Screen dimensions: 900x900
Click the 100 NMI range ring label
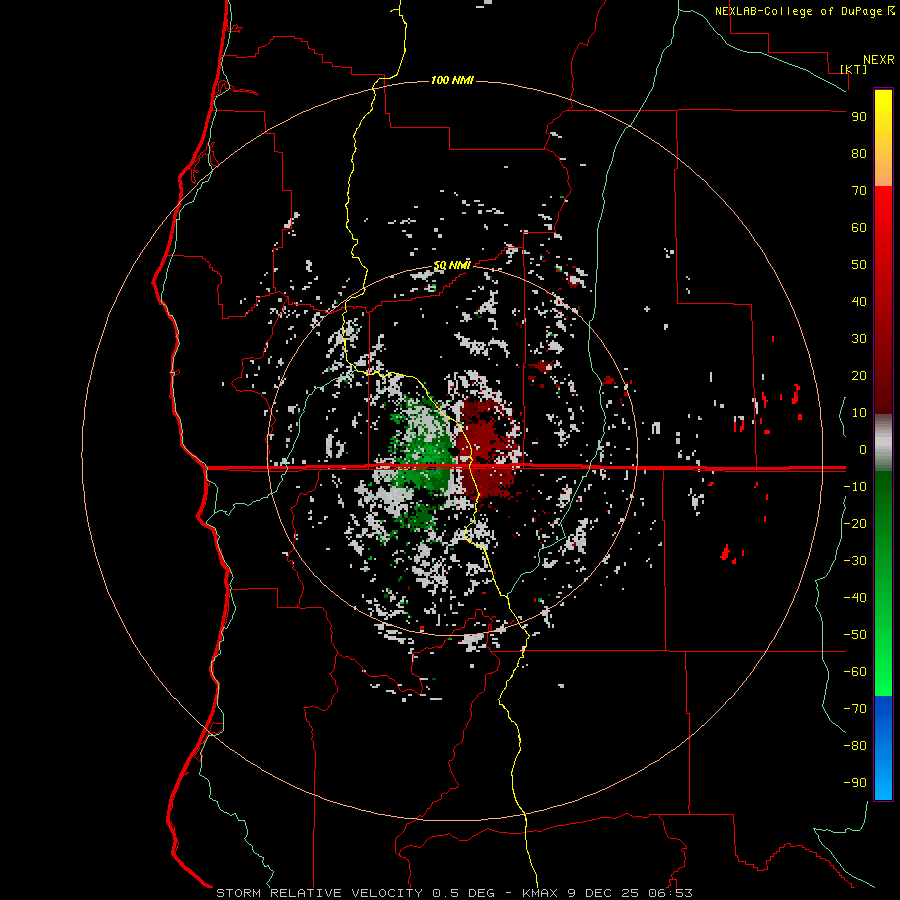pos(452,80)
